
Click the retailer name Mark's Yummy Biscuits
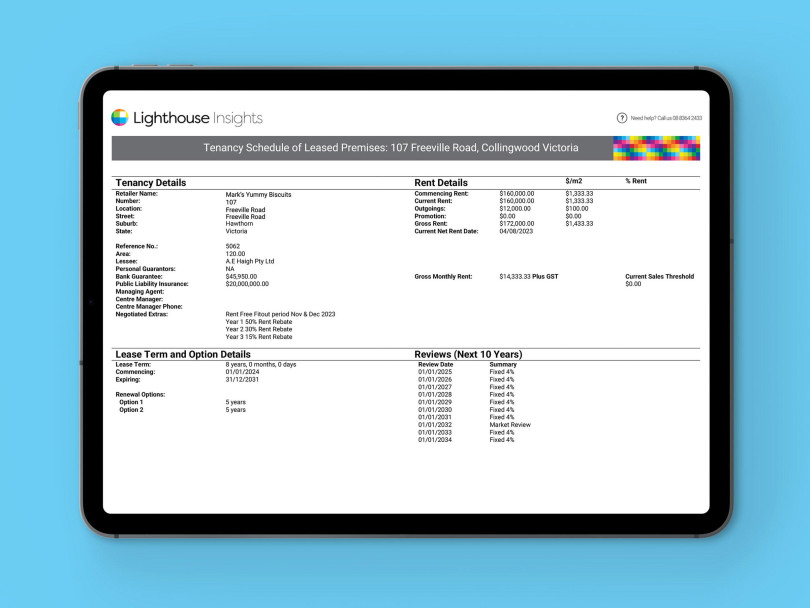point(258,193)
